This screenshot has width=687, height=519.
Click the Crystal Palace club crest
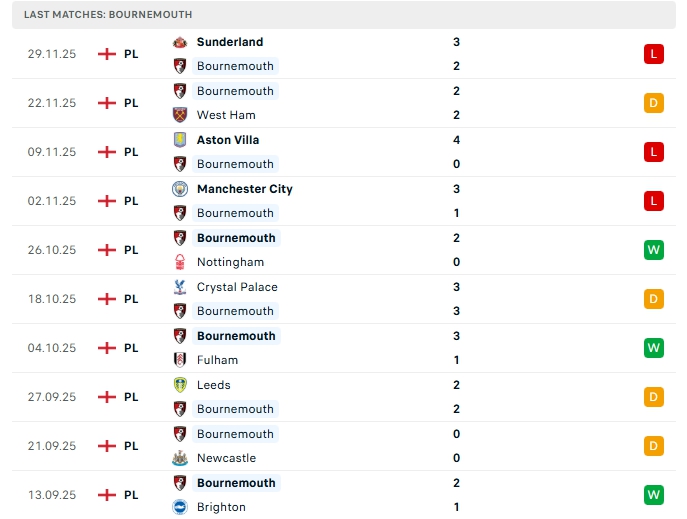pos(180,287)
